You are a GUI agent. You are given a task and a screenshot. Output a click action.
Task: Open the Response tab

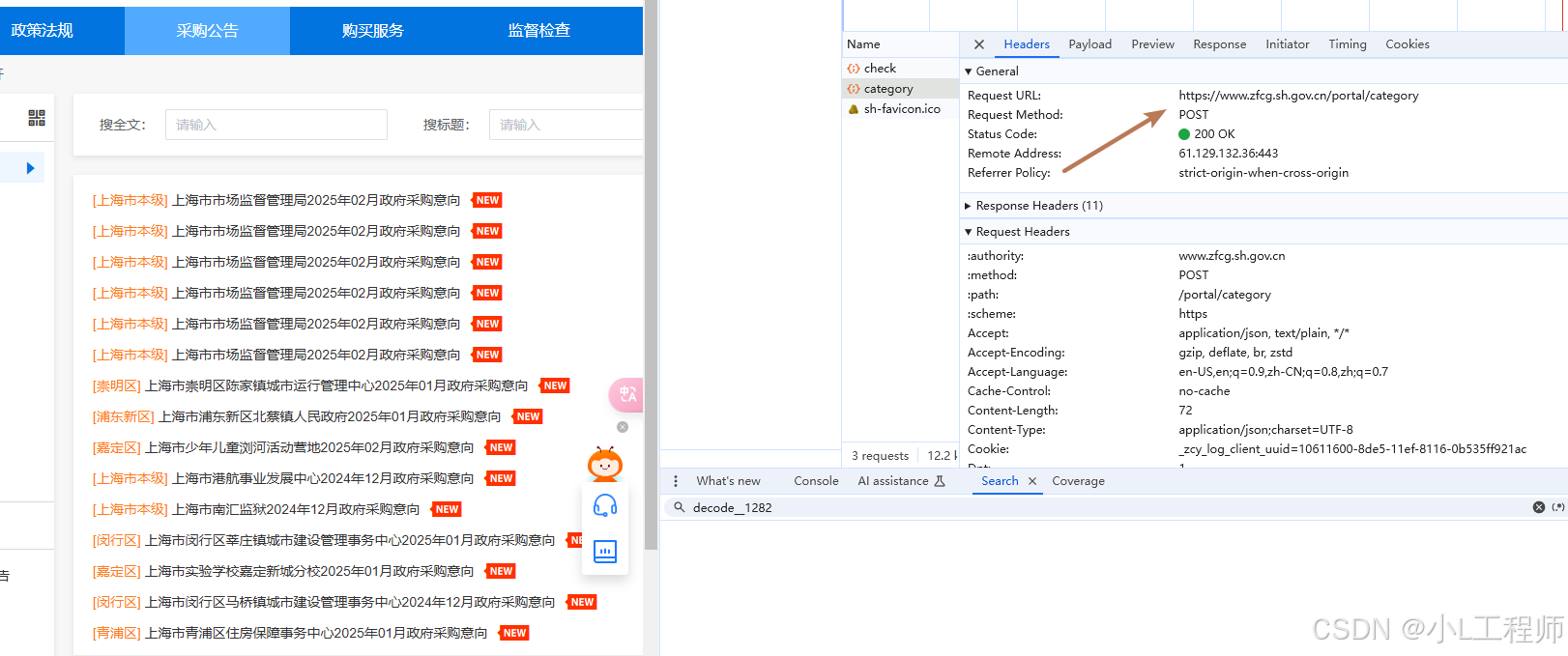(x=1220, y=44)
